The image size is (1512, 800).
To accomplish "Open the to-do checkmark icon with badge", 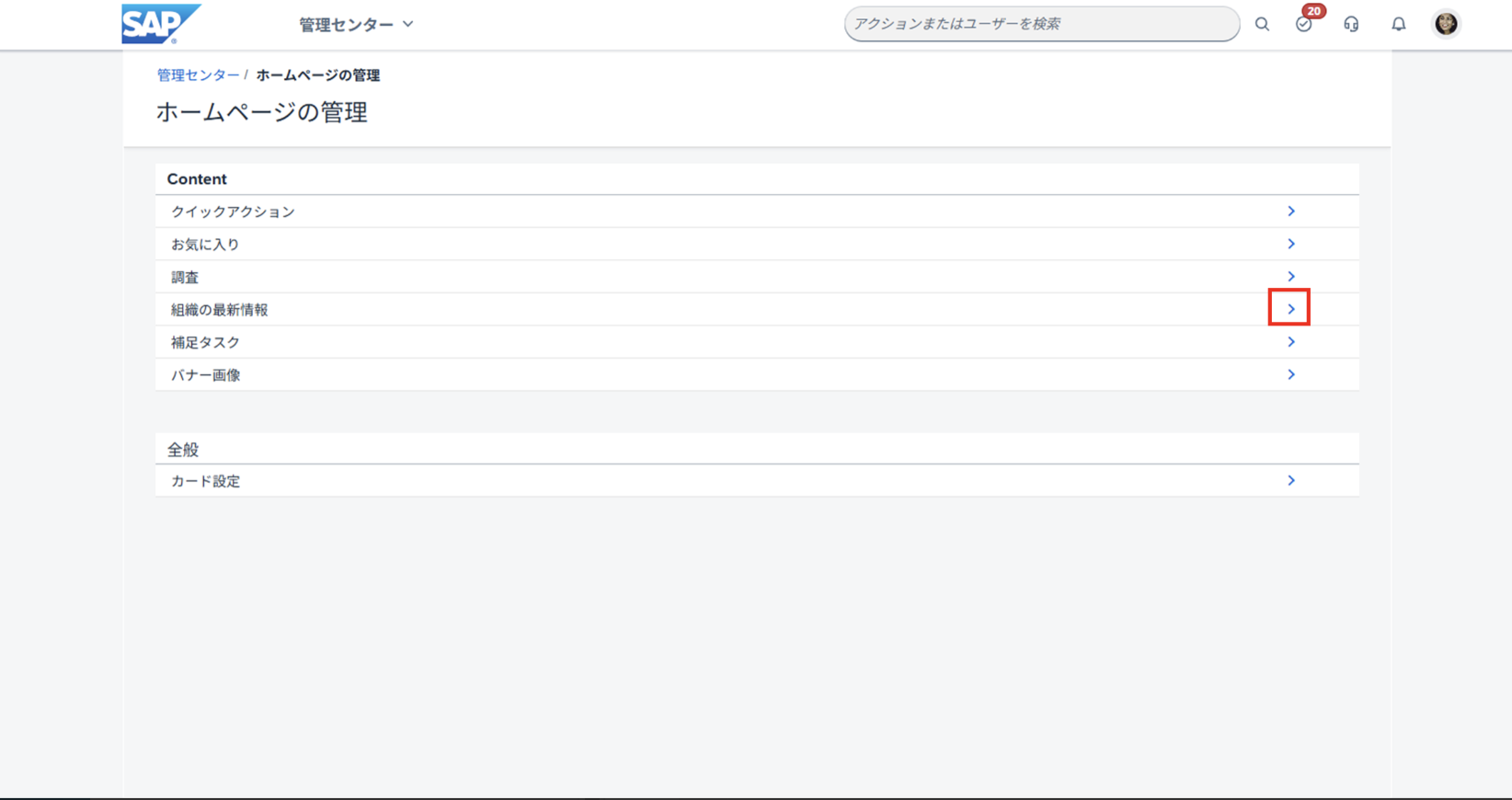I will (x=1303, y=24).
